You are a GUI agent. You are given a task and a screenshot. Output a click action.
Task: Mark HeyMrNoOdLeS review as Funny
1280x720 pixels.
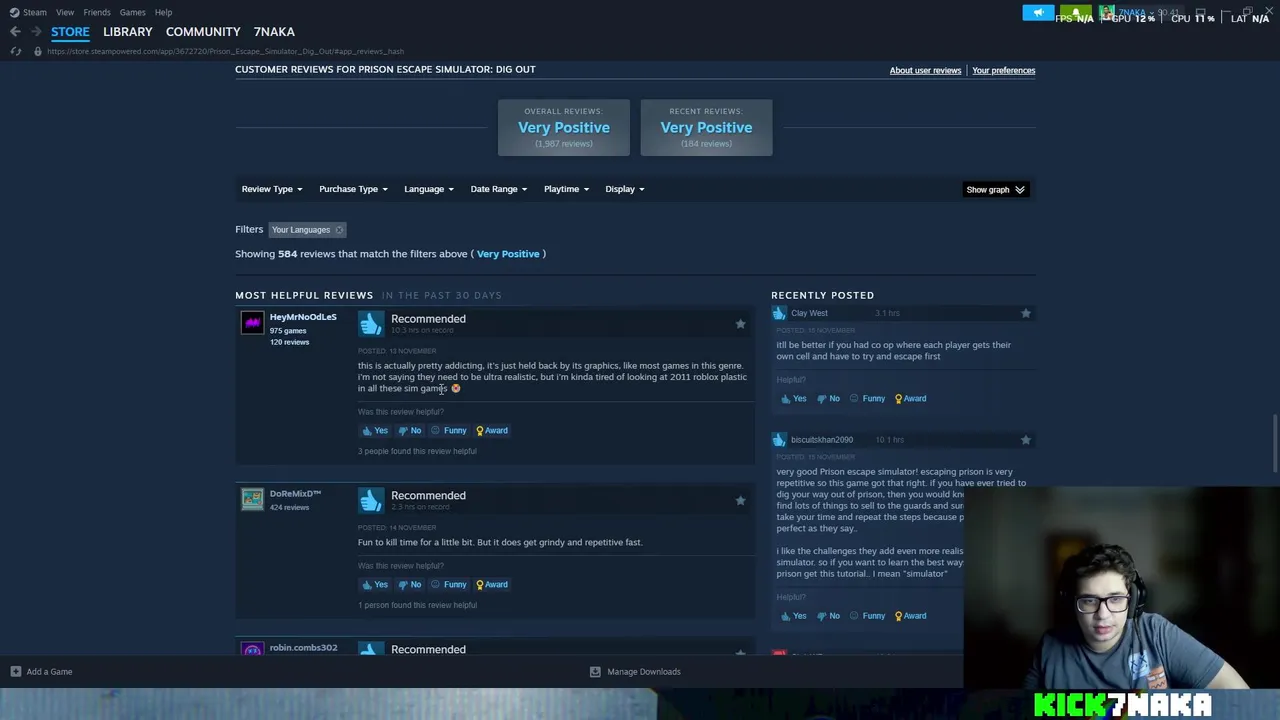point(449,430)
